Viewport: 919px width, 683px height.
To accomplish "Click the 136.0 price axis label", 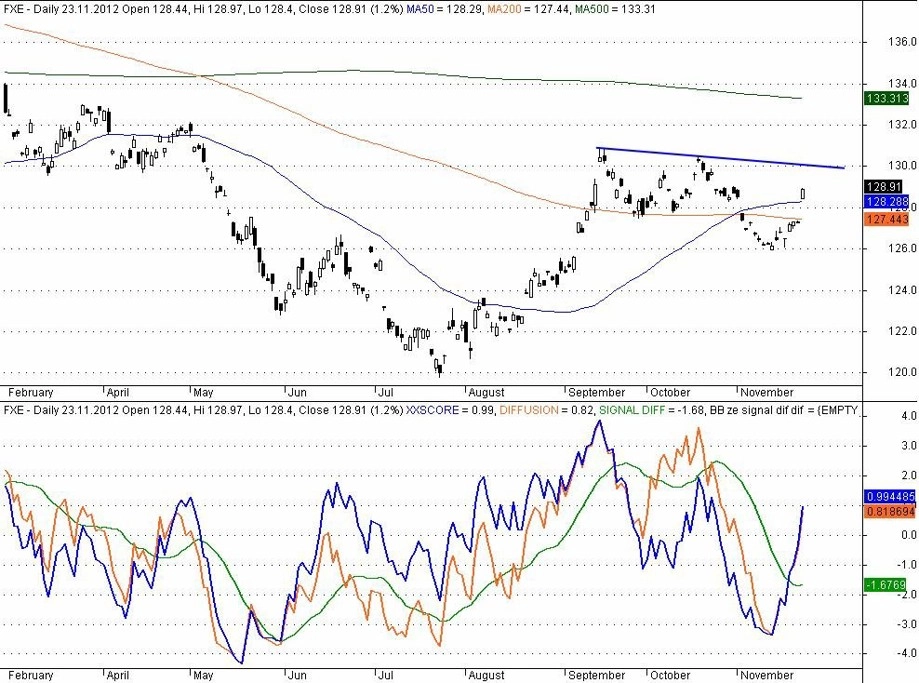I will 901,42.
